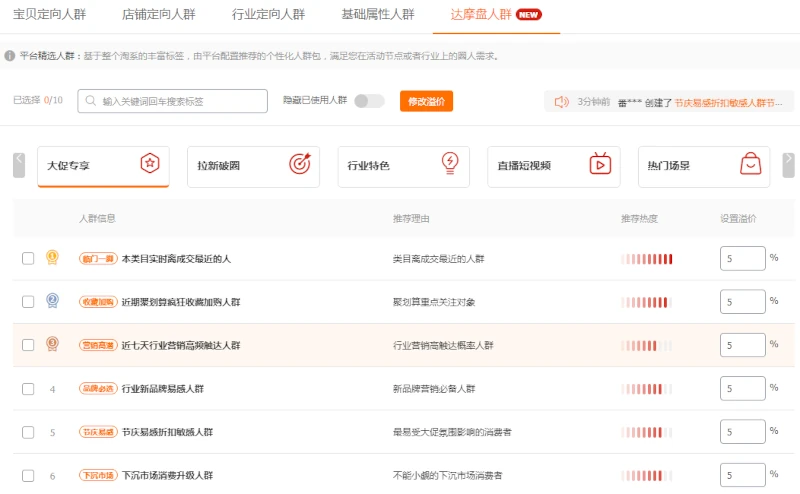The height and width of the screenshot is (494, 800).
Task: Click the 营销高潜 tag badge
Action: click(x=98, y=345)
